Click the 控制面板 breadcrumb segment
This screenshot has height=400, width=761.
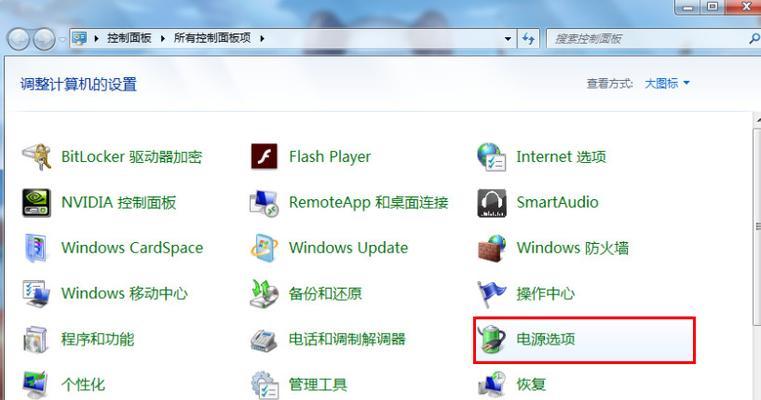pos(129,38)
